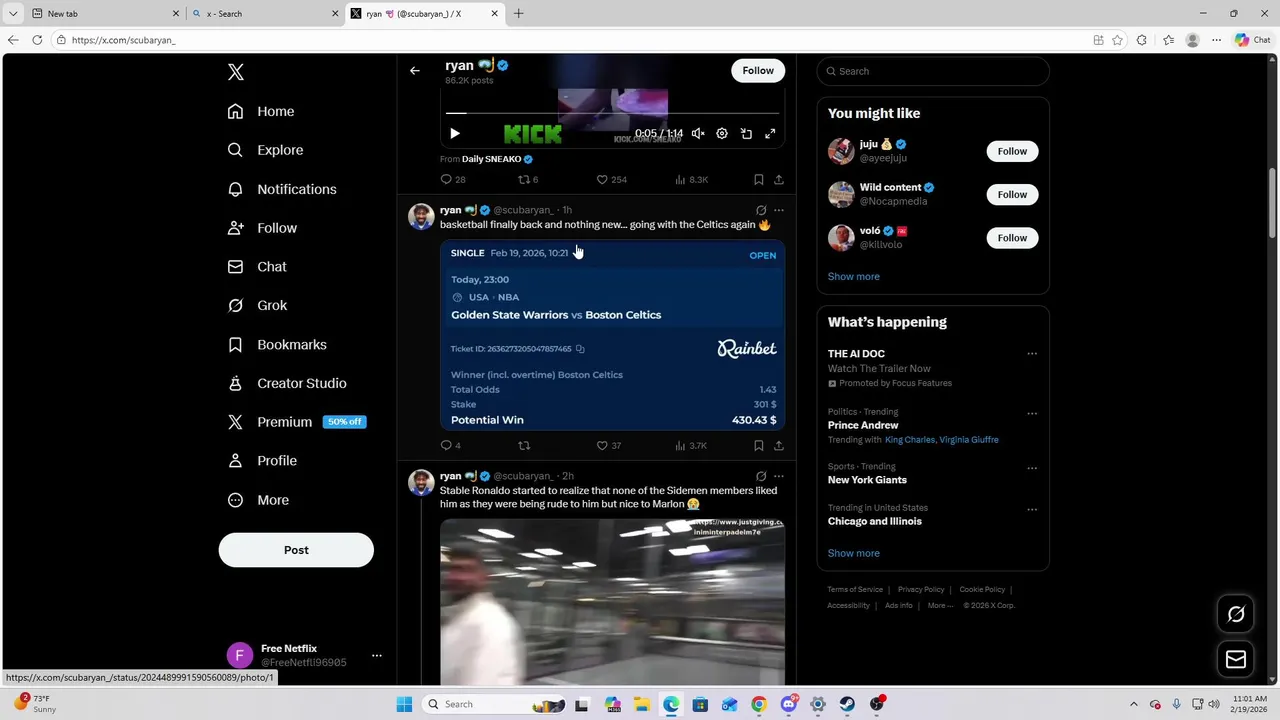Show more trends in What's happening
Viewport: 1280px width, 720px height.
(854, 553)
